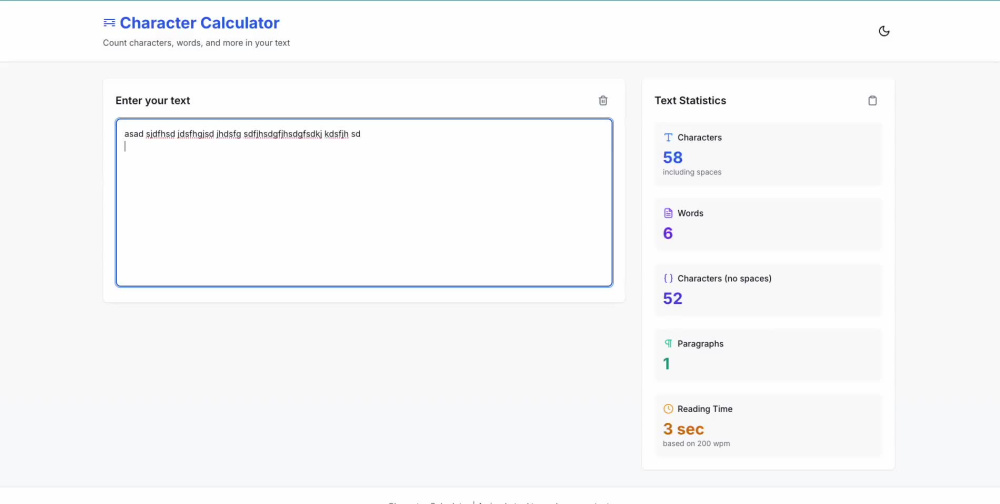This screenshot has width=1000, height=504.
Task: Copy statistics with the clipboard icon
Action: 872,100
